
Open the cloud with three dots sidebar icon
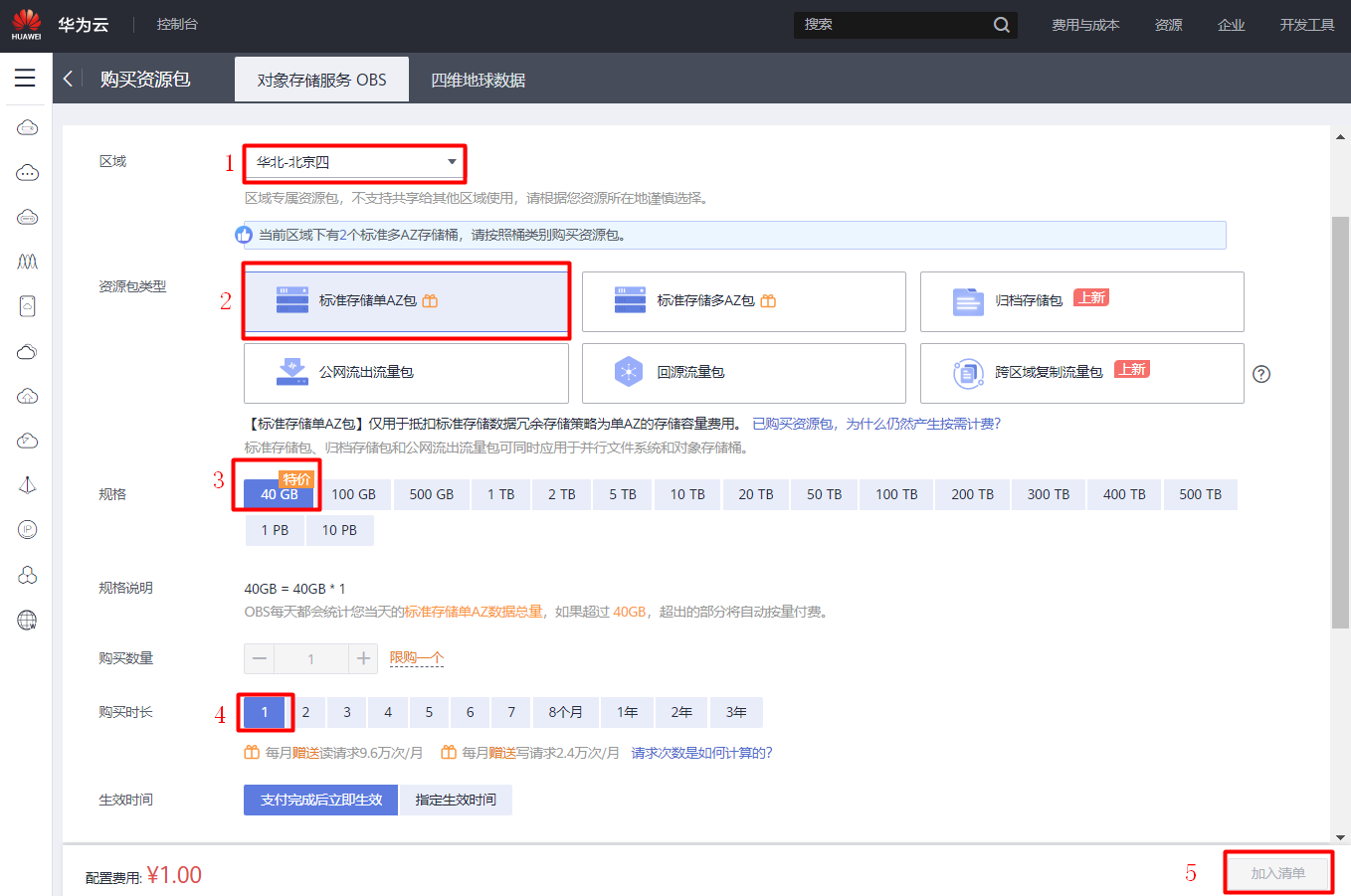[x=27, y=173]
